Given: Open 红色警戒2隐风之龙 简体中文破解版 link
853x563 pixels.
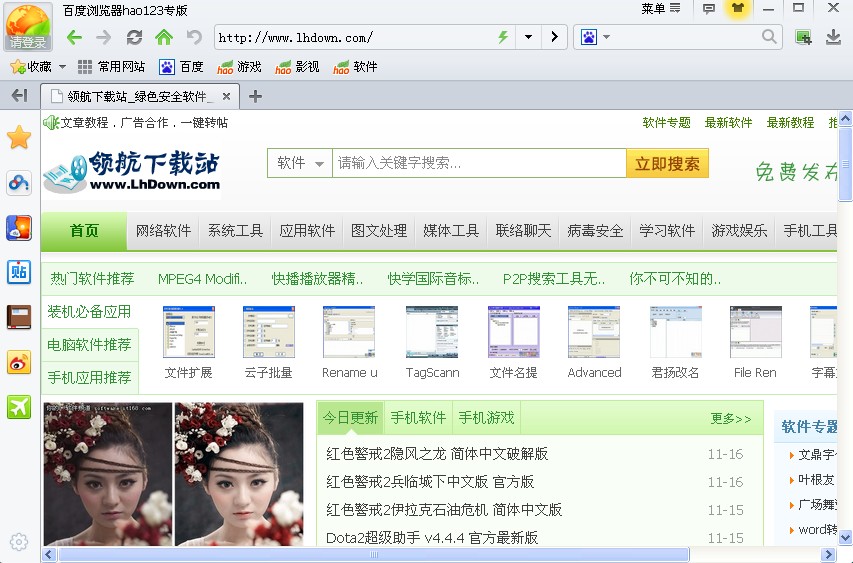Looking at the screenshot, I should click(x=437, y=454).
